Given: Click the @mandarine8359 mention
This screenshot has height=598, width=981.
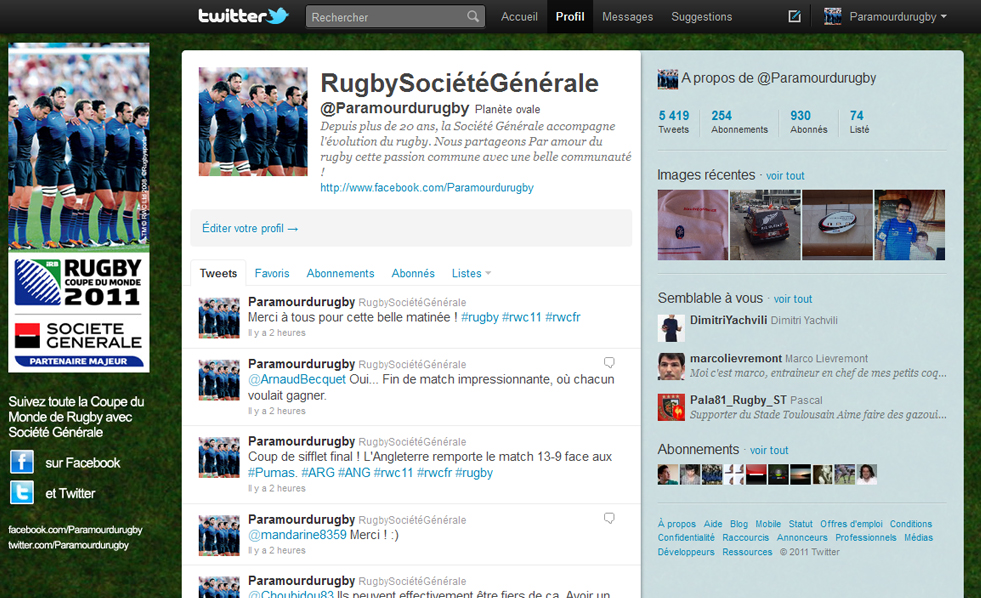Looking at the screenshot, I should [x=297, y=535].
